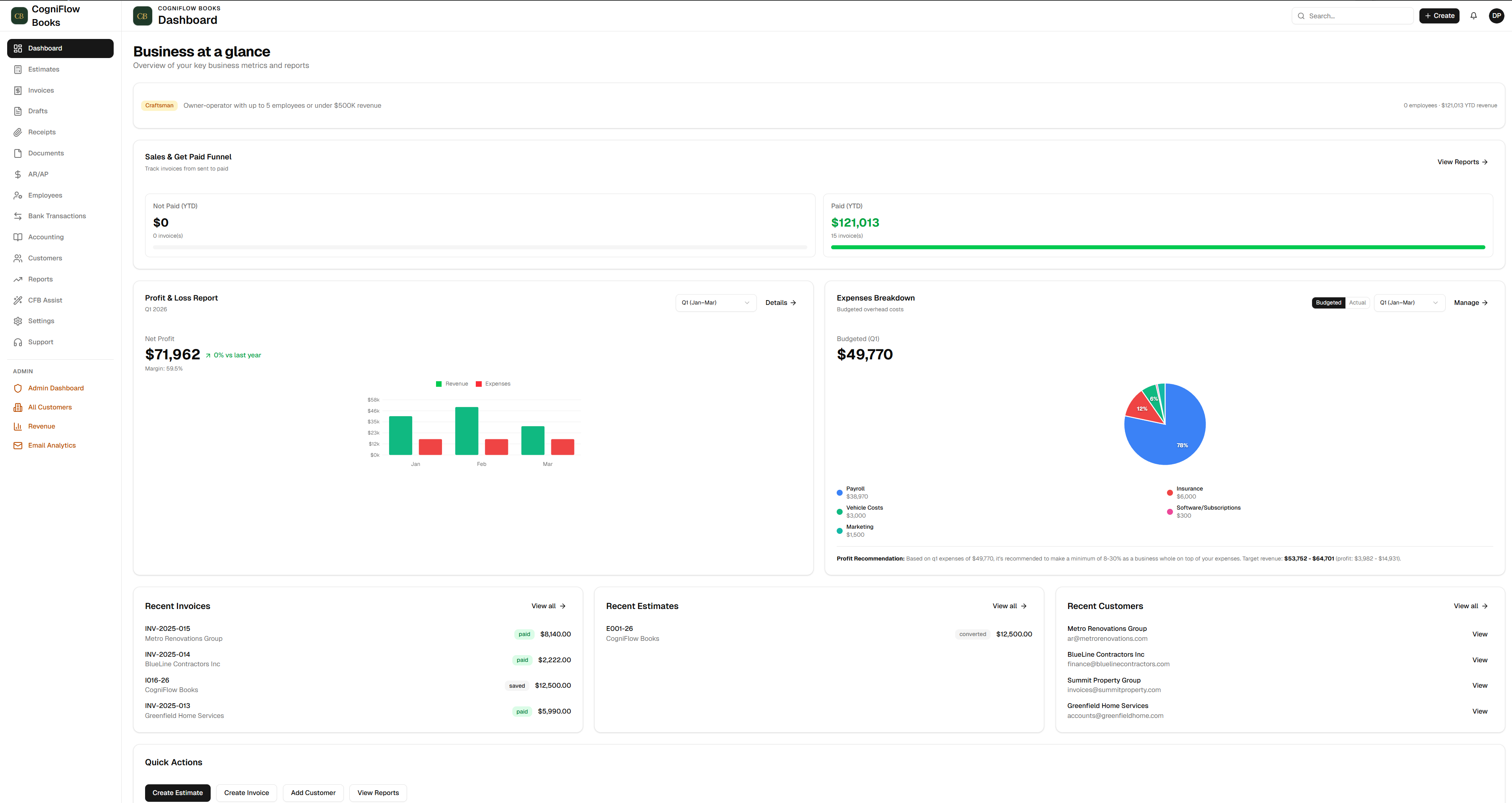Select the Revenue item under ADMIN
1512x803 pixels.
(42, 426)
